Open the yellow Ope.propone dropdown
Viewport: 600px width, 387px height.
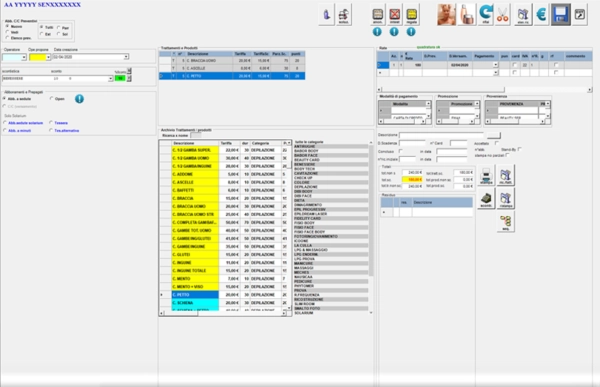[x=40, y=57]
